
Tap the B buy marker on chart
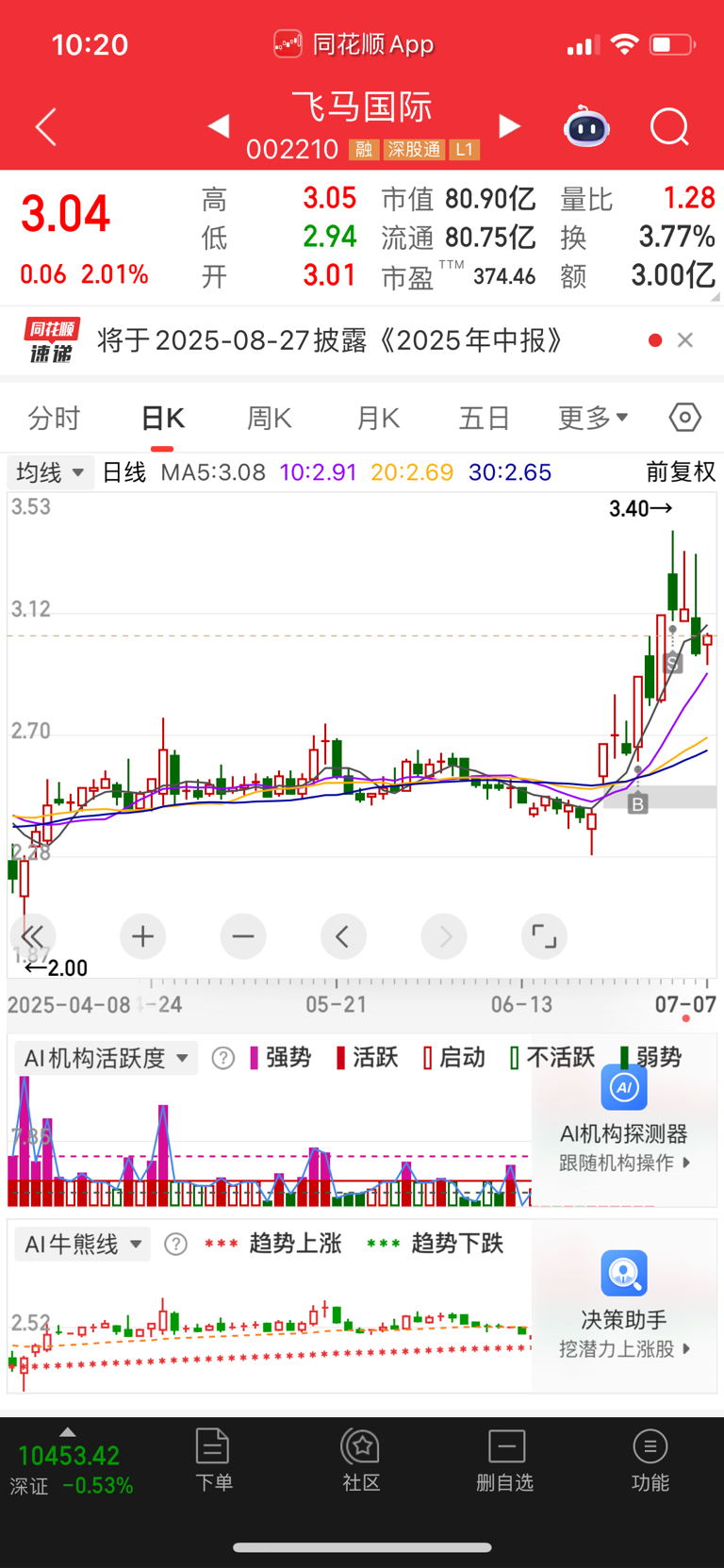coord(638,804)
